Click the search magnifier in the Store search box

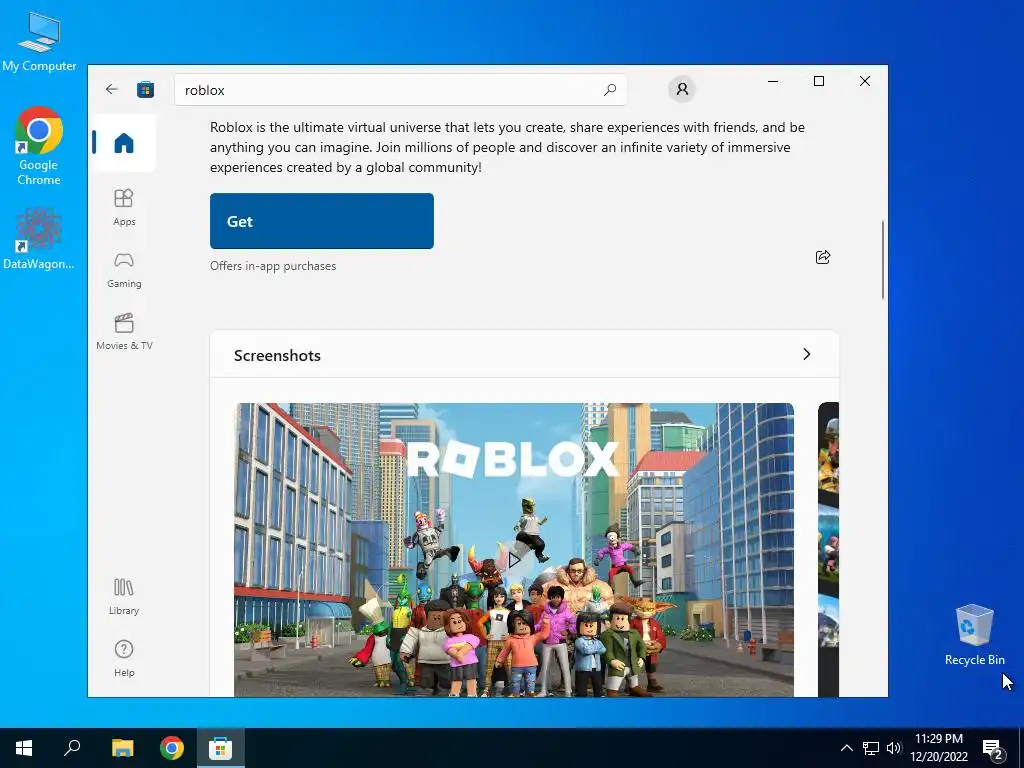coord(609,90)
